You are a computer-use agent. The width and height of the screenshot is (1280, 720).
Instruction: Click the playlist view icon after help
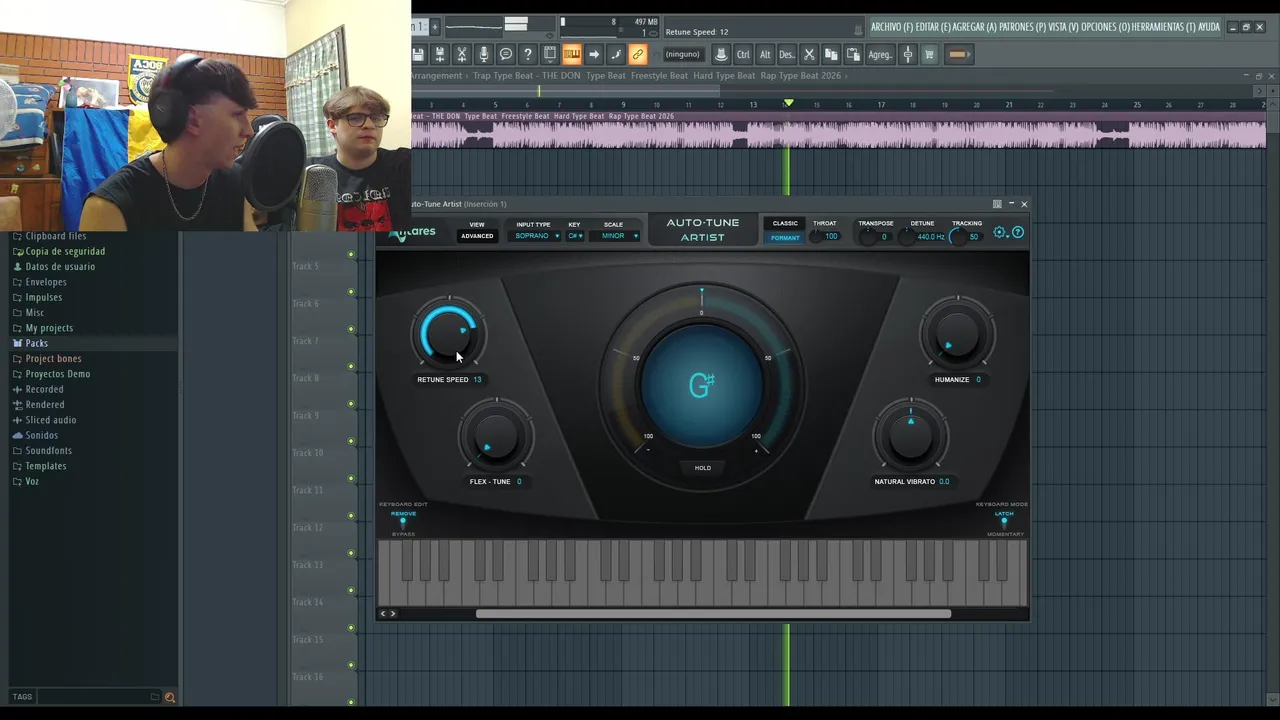tap(550, 54)
